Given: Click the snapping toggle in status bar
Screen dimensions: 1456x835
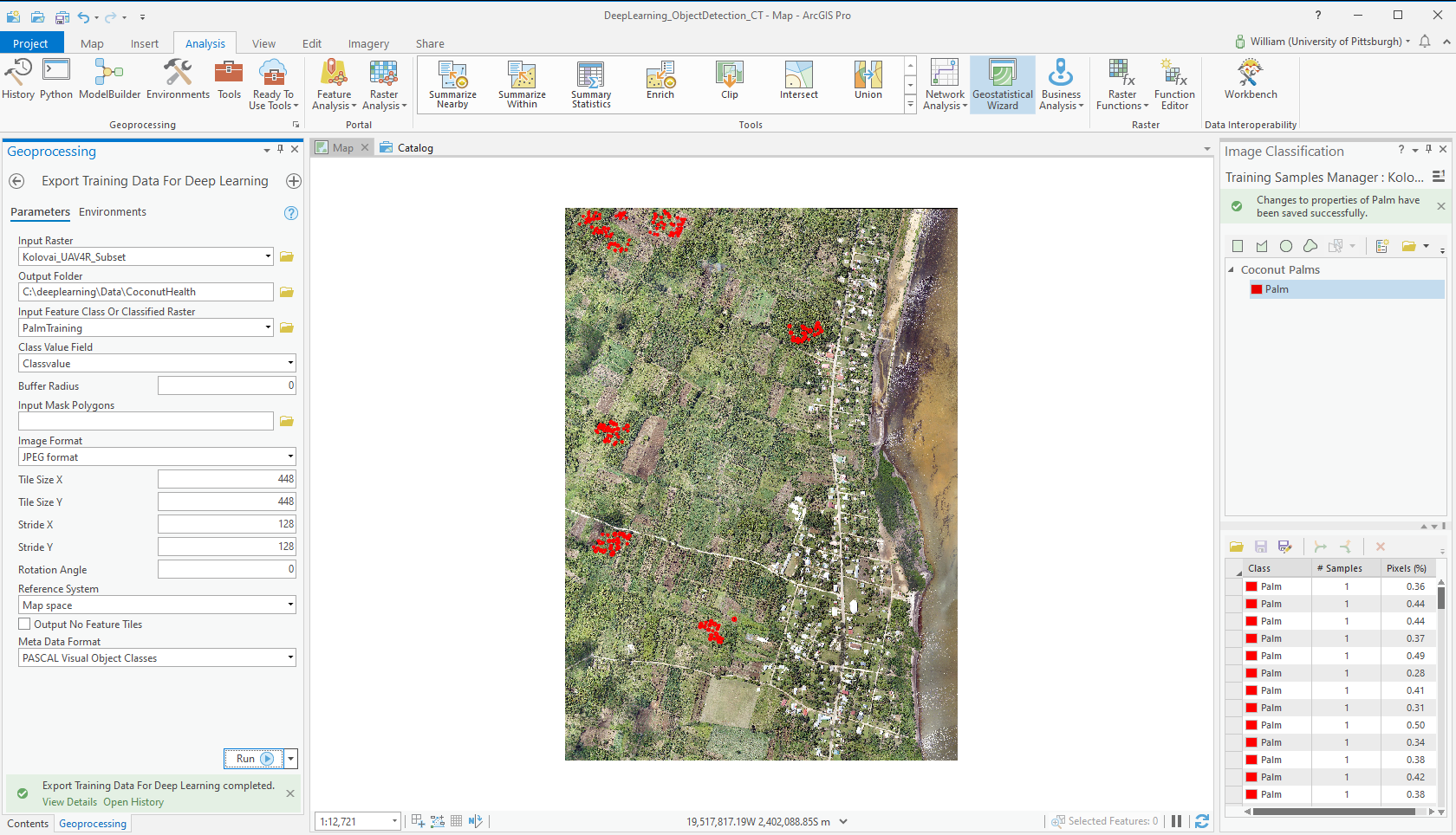Looking at the screenshot, I should click(418, 821).
